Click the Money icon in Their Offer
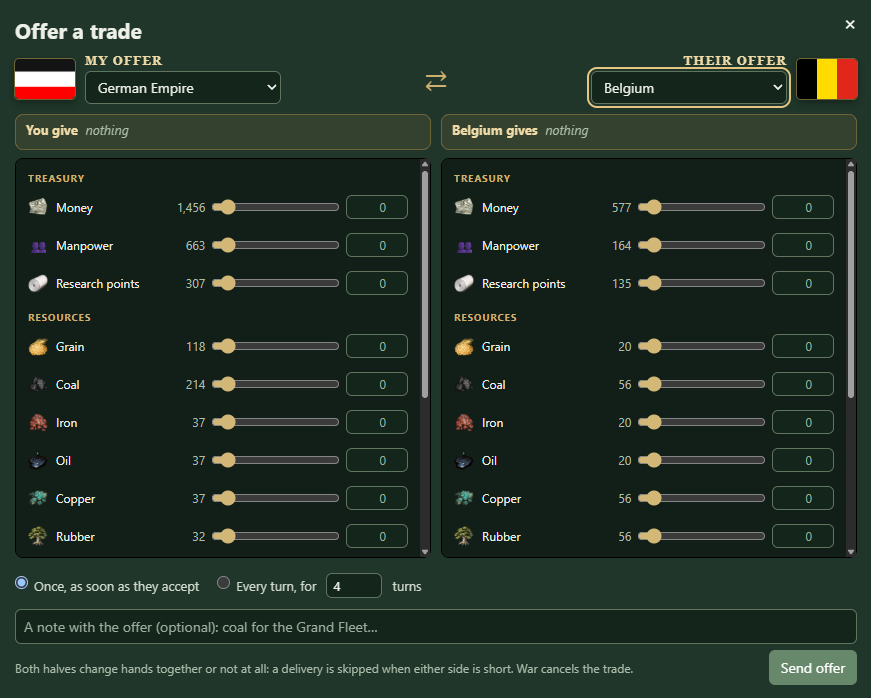The height and width of the screenshot is (698, 871). tap(464, 207)
